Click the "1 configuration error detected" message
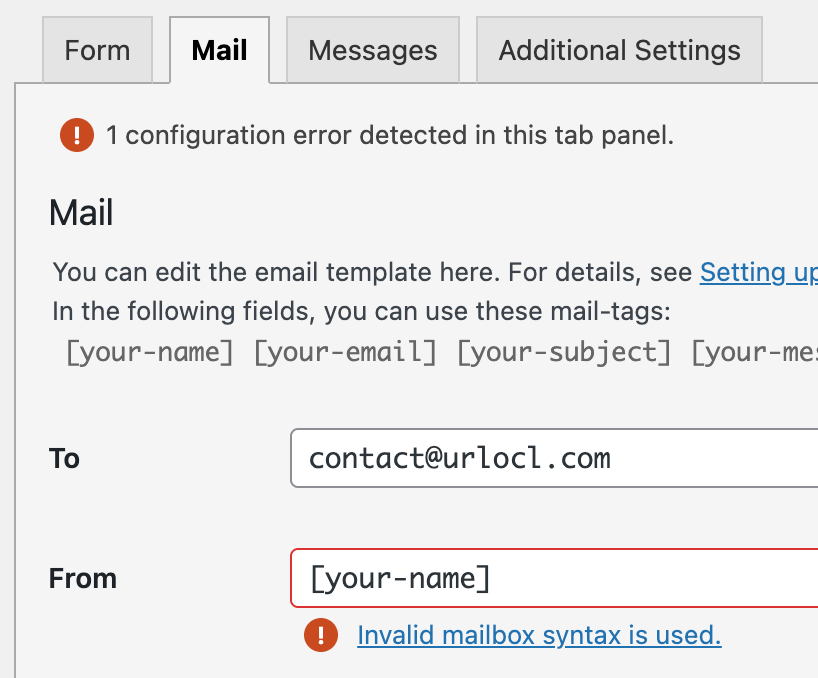 [390, 135]
